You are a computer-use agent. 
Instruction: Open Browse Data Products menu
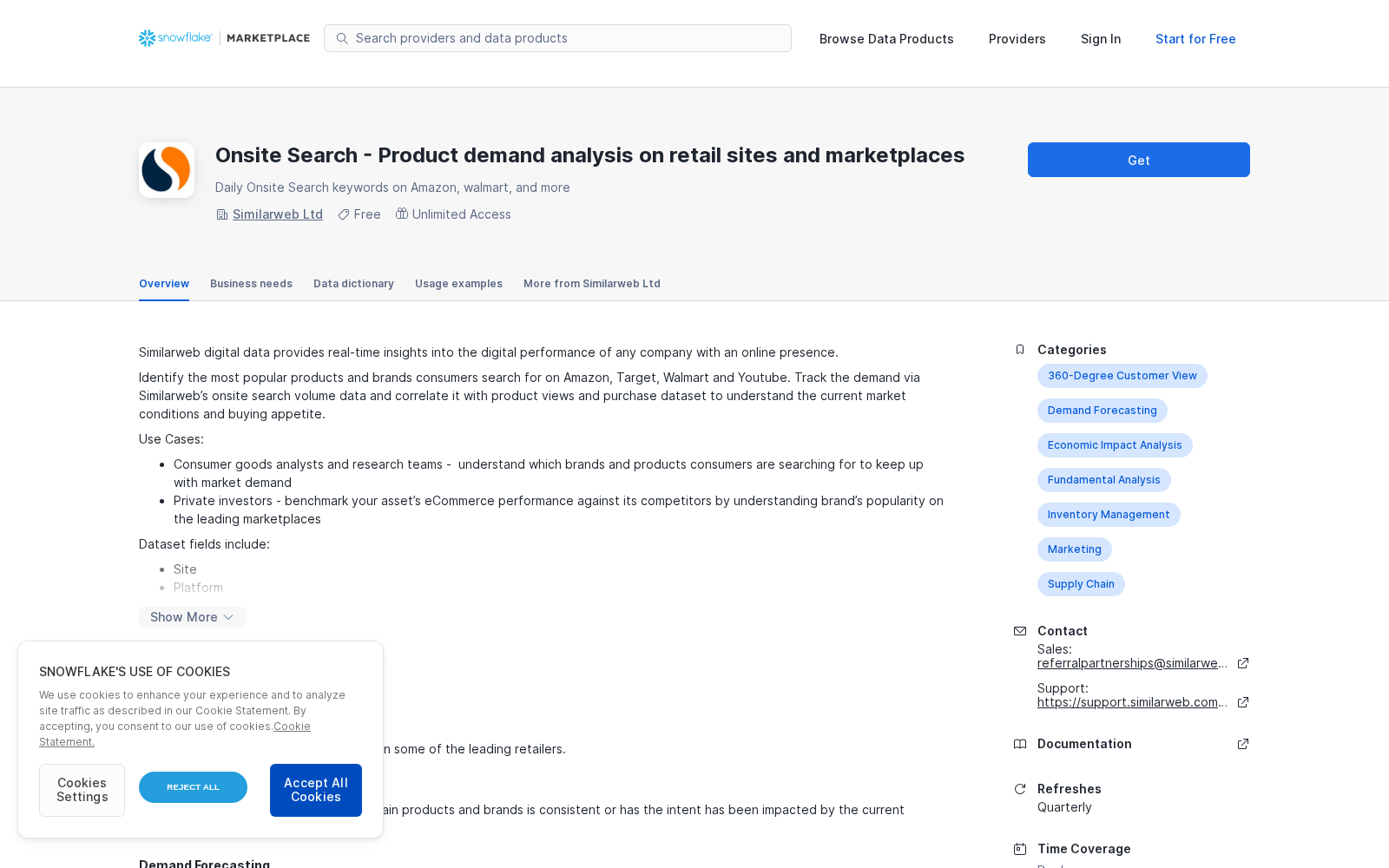pos(886,39)
